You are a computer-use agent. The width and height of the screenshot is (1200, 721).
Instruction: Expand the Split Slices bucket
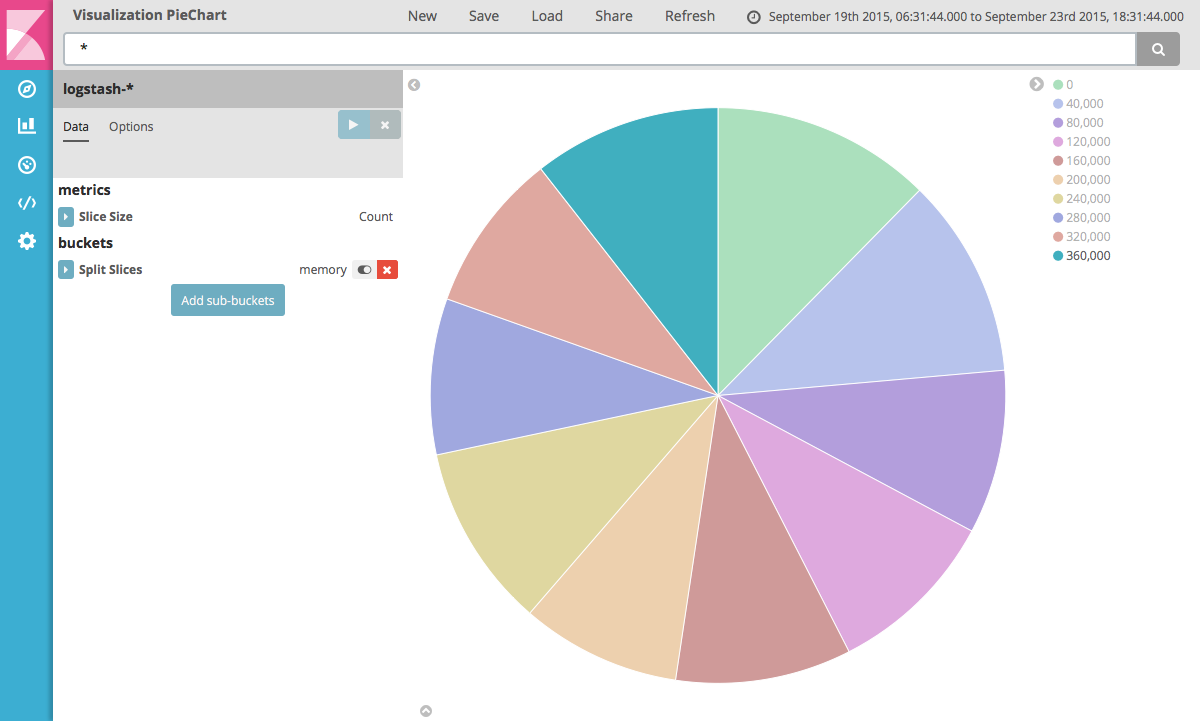click(66, 270)
